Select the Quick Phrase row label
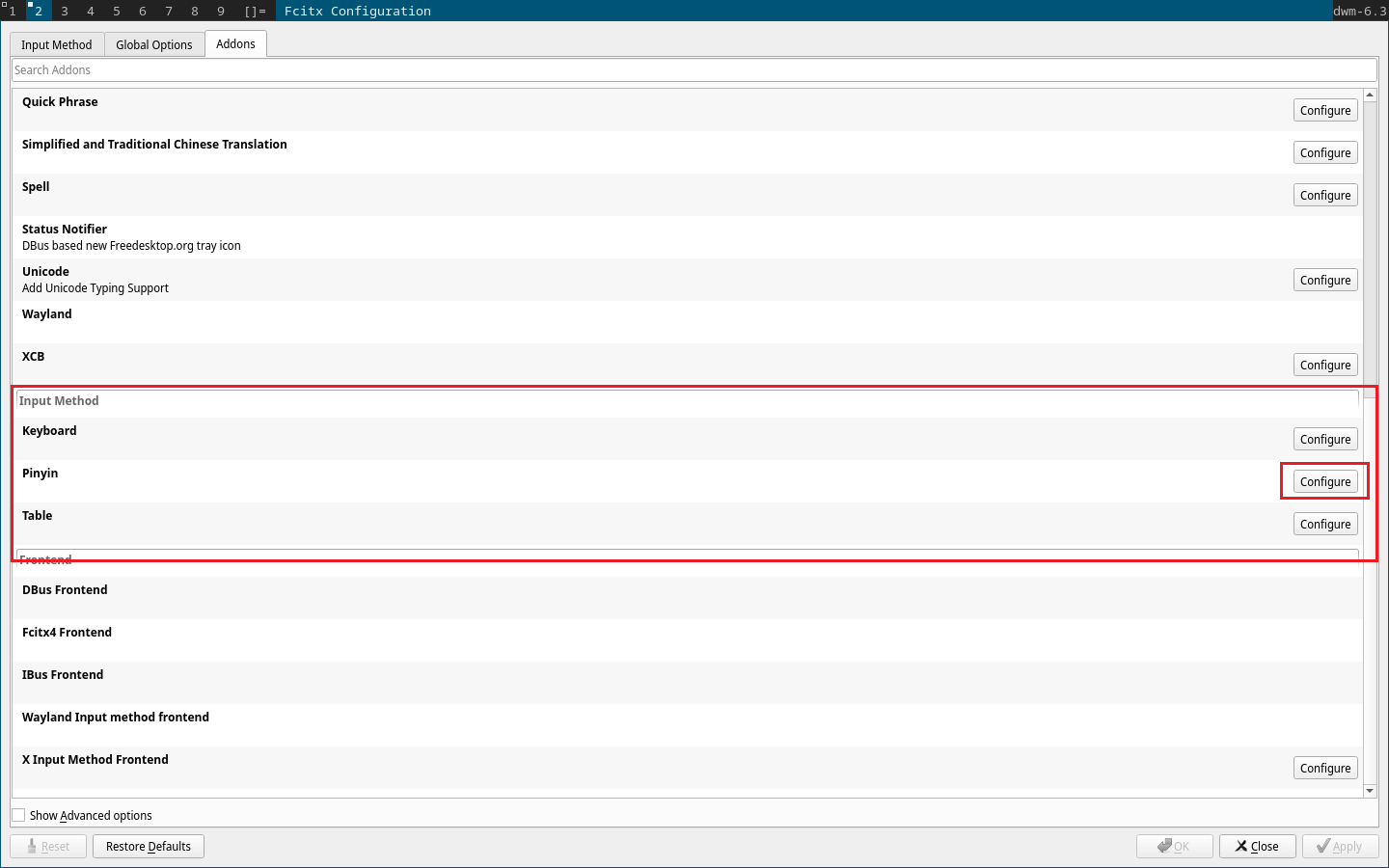Image resolution: width=1389 pixels, height=868 pixels. pos(60,102)
